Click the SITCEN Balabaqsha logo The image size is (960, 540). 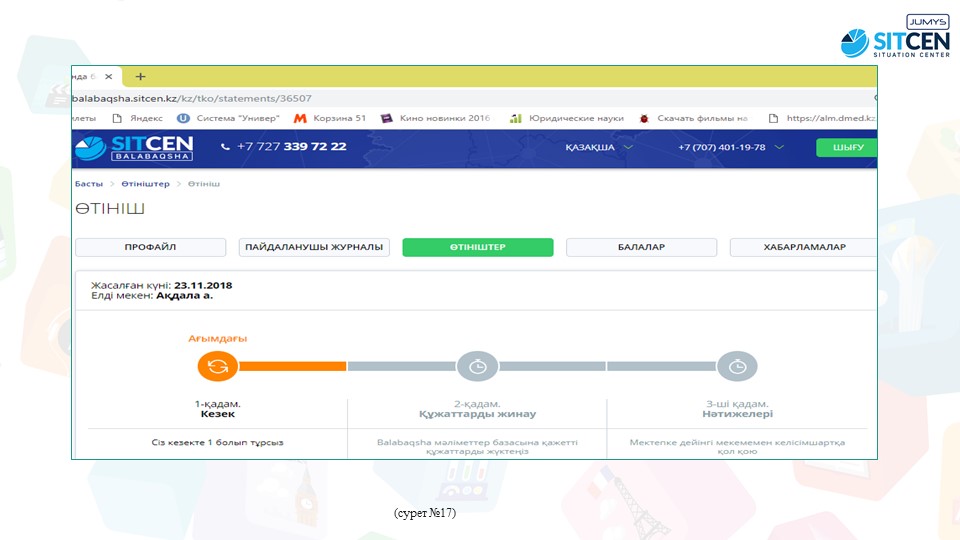pyautogui.click(x=133, y=147)
